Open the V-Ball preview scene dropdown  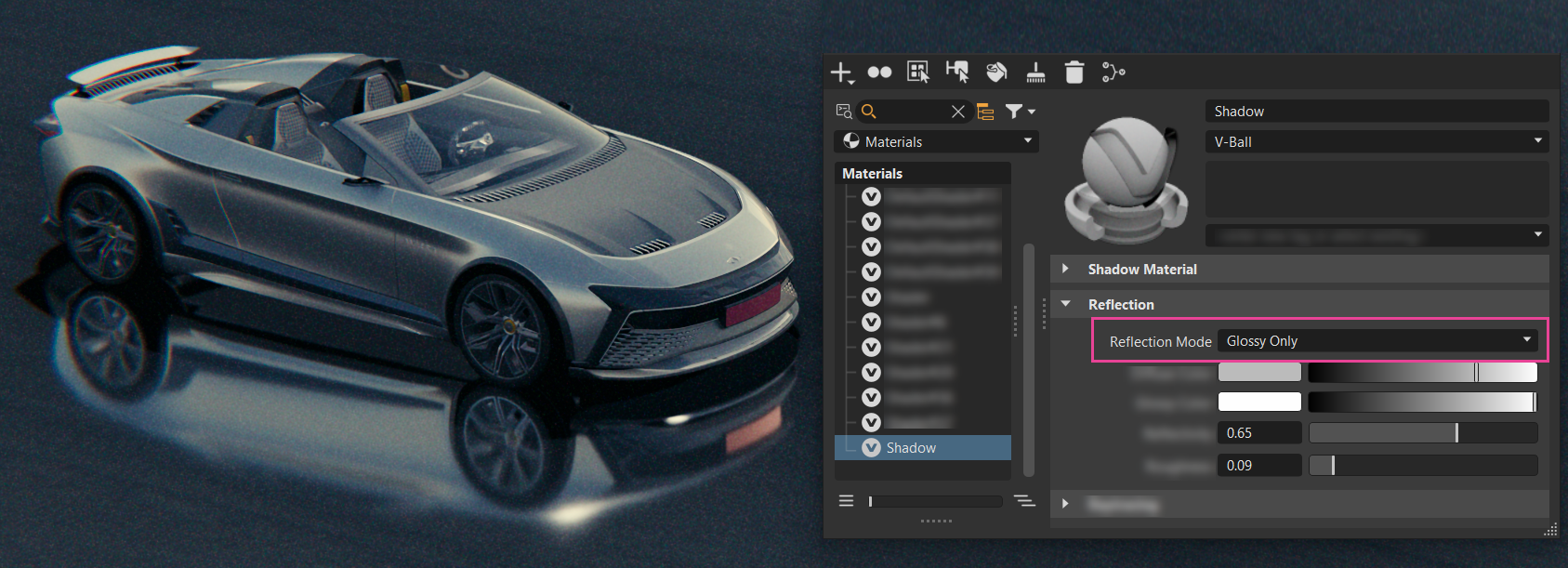click(x=1377, y=141)
